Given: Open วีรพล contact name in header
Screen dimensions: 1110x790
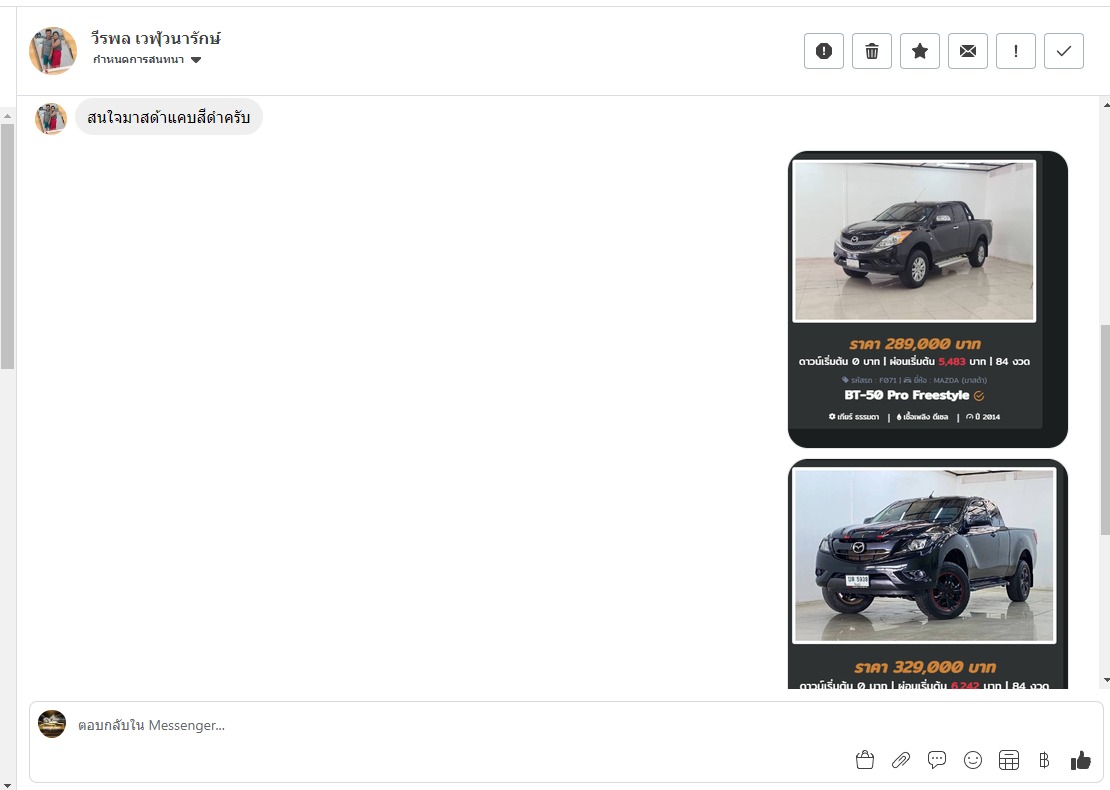Looking at the screenshot, I should coord(156,38).
